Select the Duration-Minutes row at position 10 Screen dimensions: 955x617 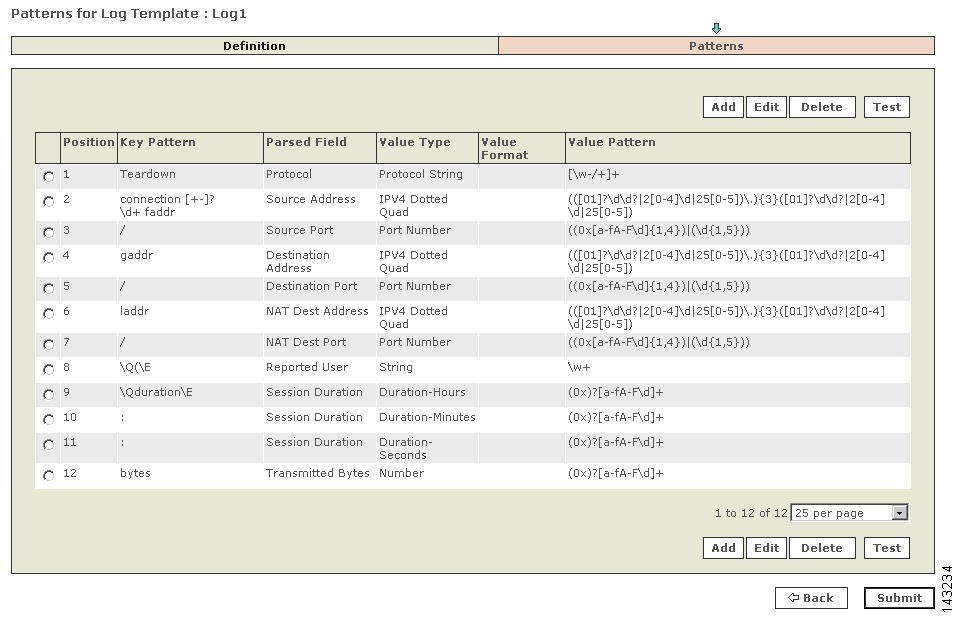coord(48,419)
